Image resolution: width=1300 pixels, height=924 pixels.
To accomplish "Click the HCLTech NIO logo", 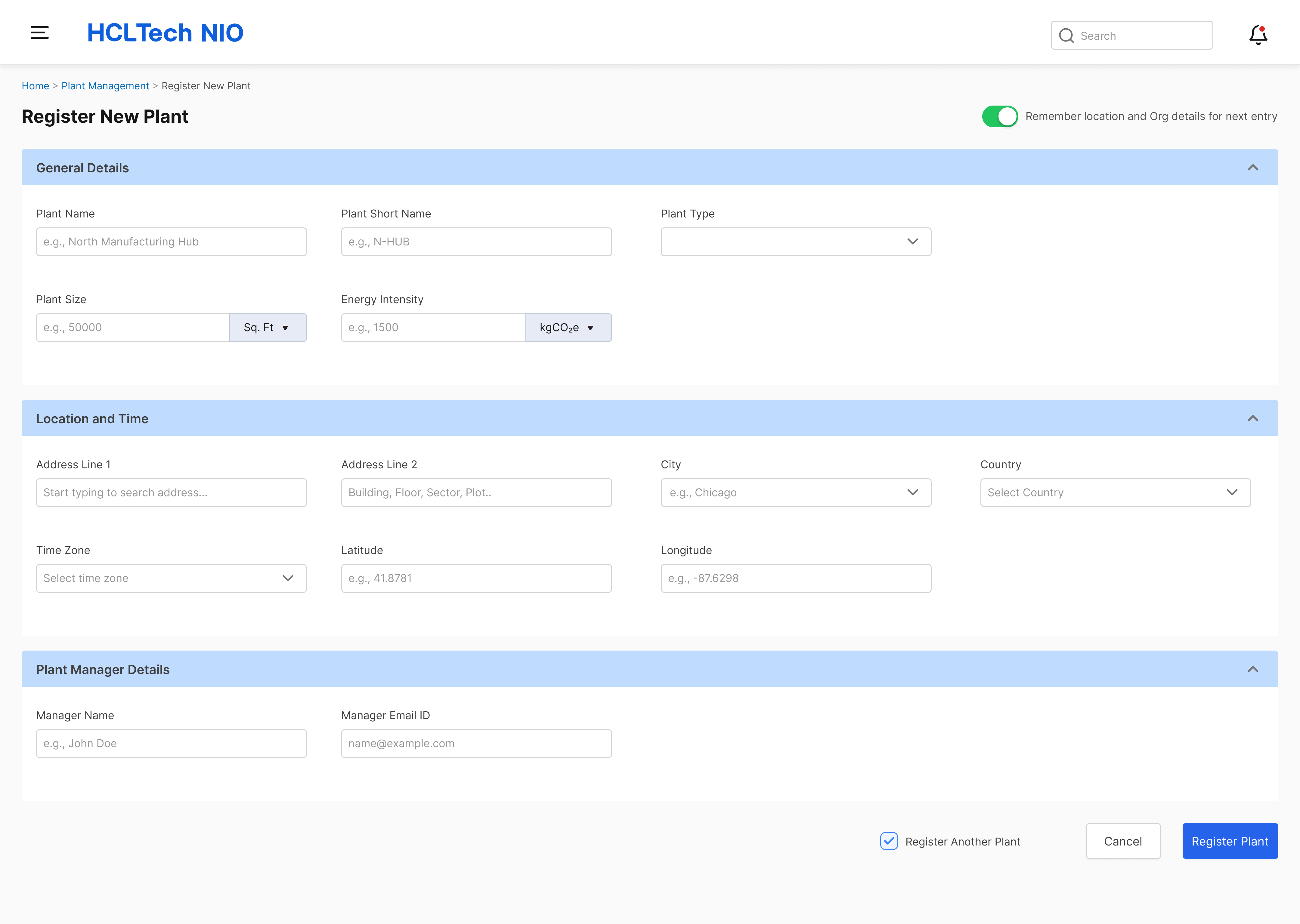I will click(x=165, y=32).
